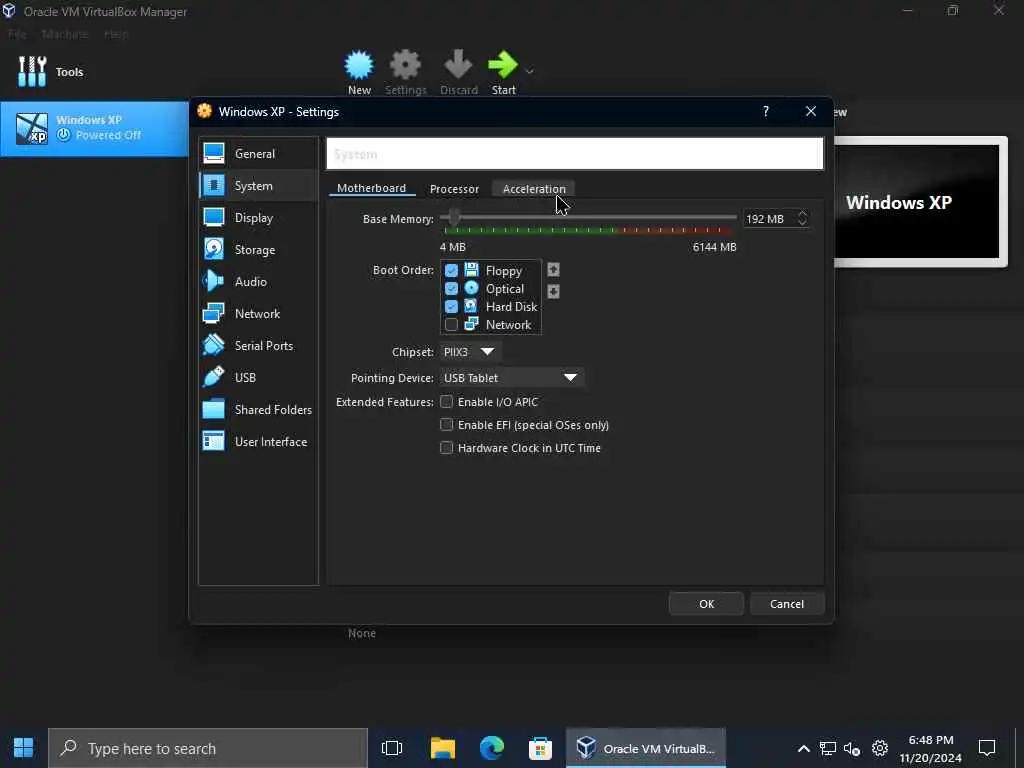Click the network tray icon
Screen dimensions: 1024x768
(x=827, y=748)
